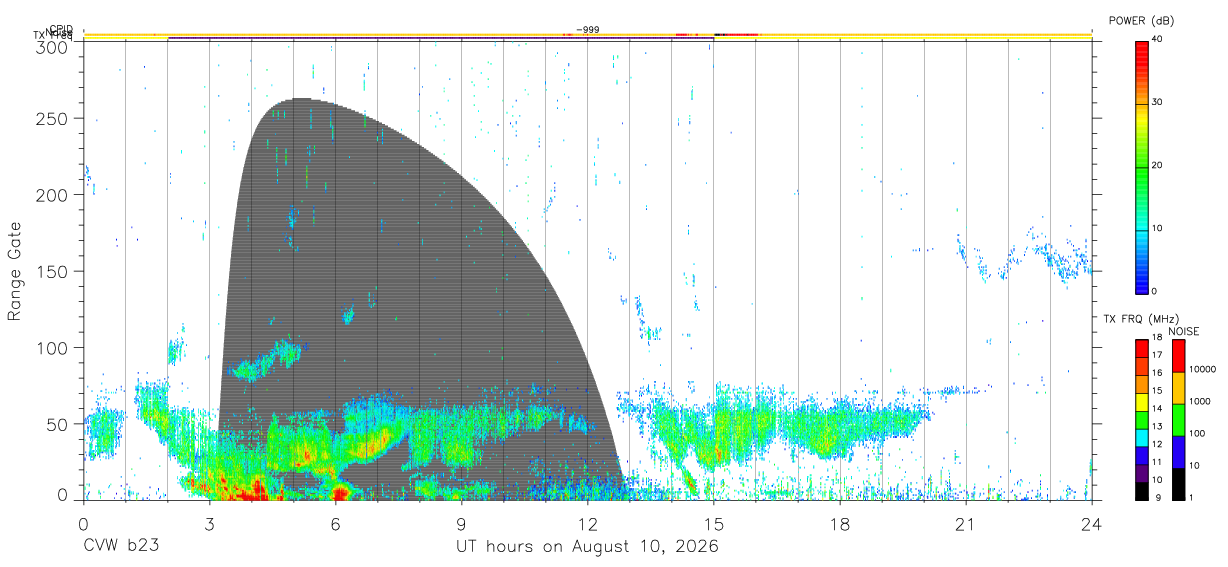Screen dimensions: 1228x567
Task: Click the NOISE legend title
Action: [x=1182, y=331]
